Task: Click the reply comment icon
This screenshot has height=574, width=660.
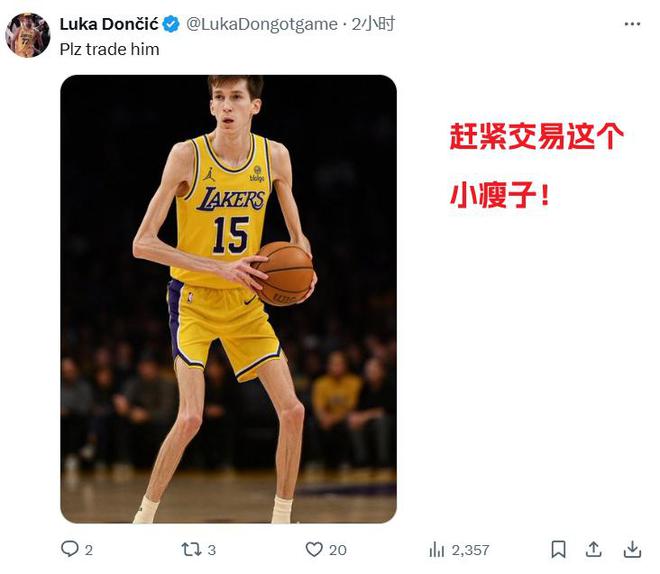Action: point(69,549)
